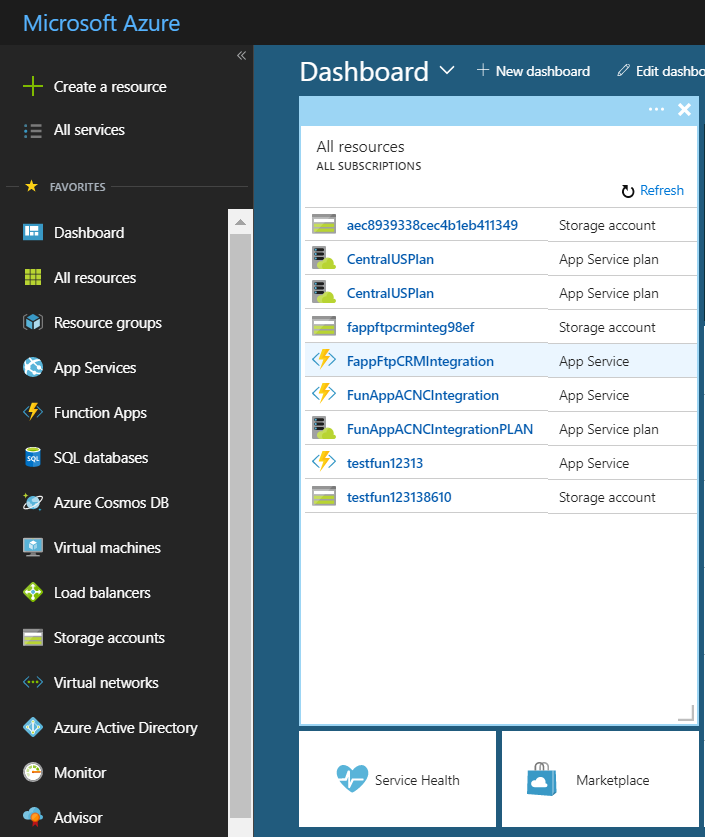Select Storage accounts in favorites
Viewport: 705px width, 837px height.
pos(109,637)
